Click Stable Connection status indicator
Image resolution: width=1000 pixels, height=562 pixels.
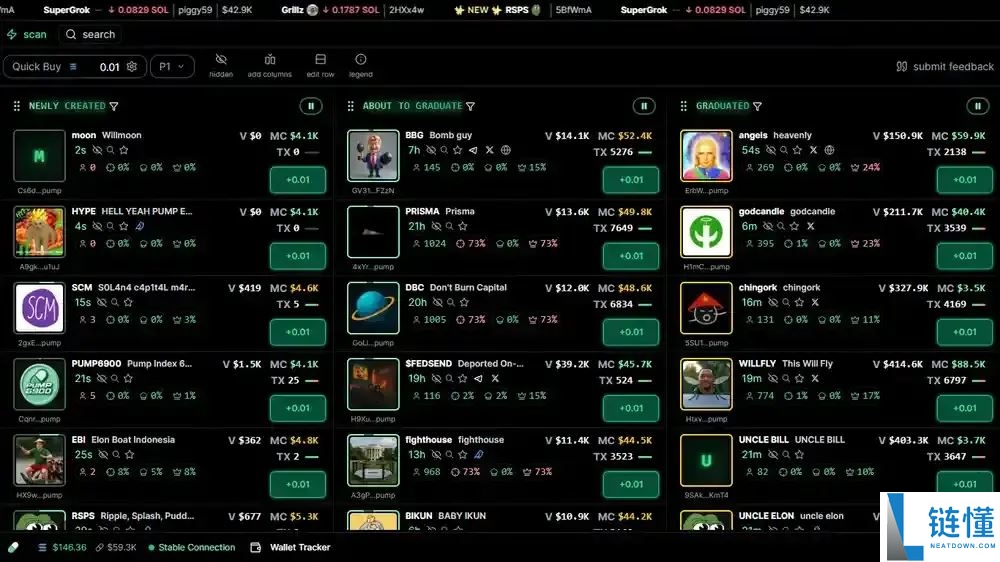tap(191, 547)
